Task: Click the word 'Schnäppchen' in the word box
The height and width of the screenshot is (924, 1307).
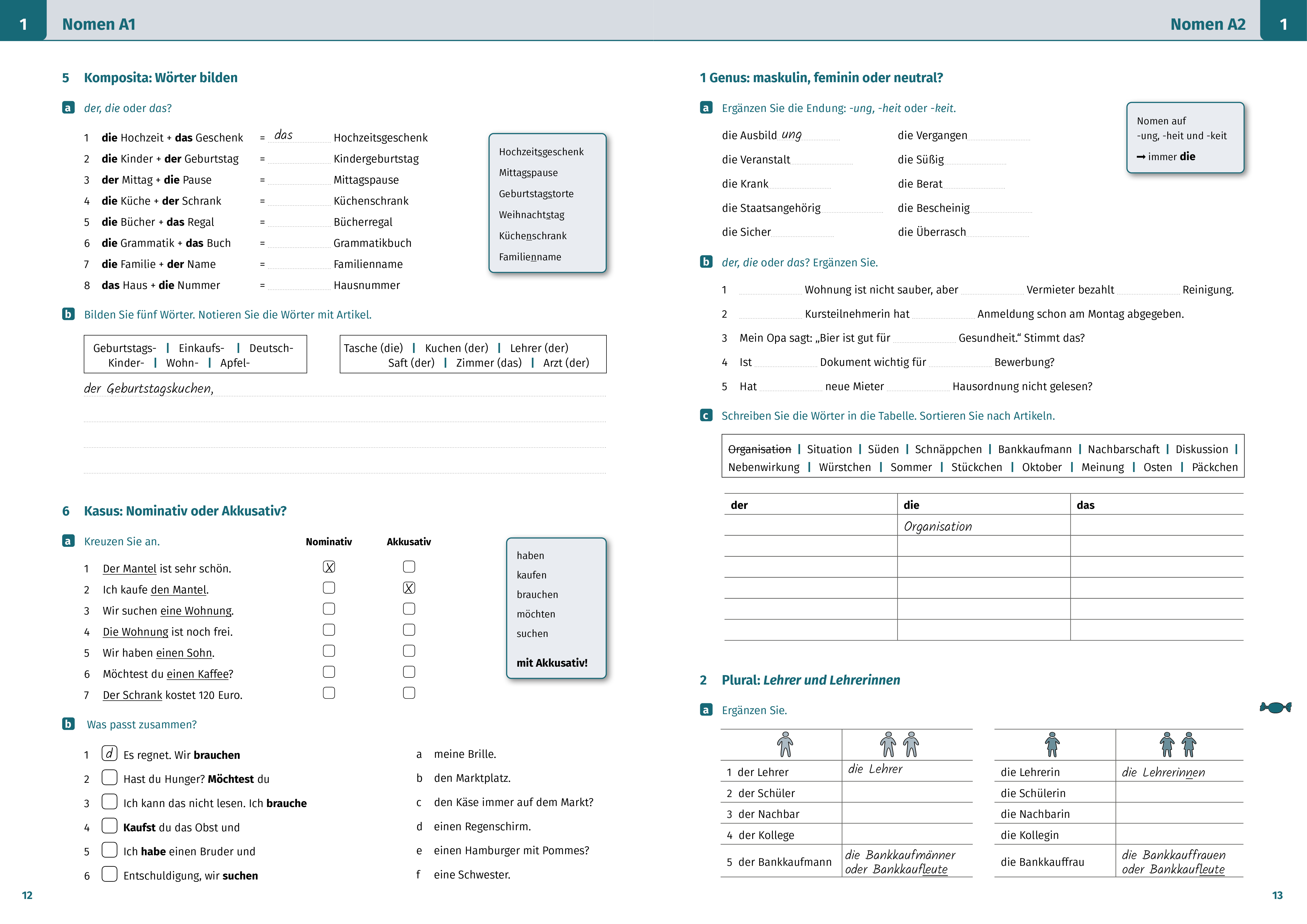Action: pos(948,449)
